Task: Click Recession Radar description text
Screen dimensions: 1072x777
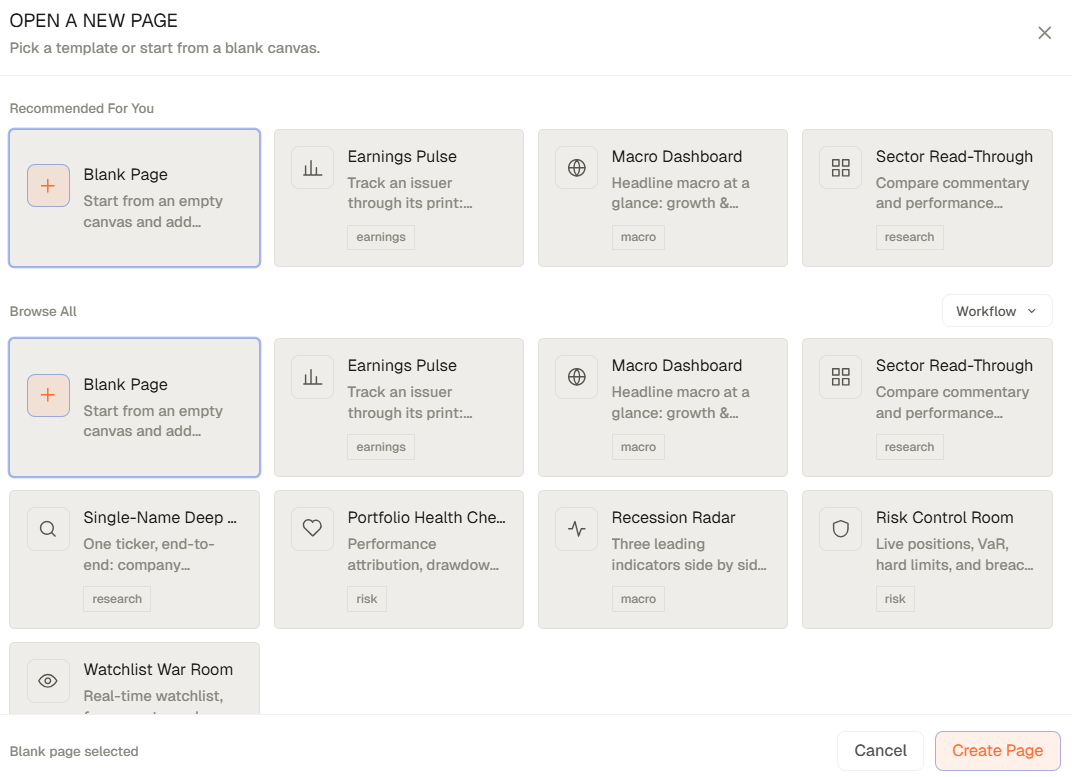Action: (x=688, y=554)
